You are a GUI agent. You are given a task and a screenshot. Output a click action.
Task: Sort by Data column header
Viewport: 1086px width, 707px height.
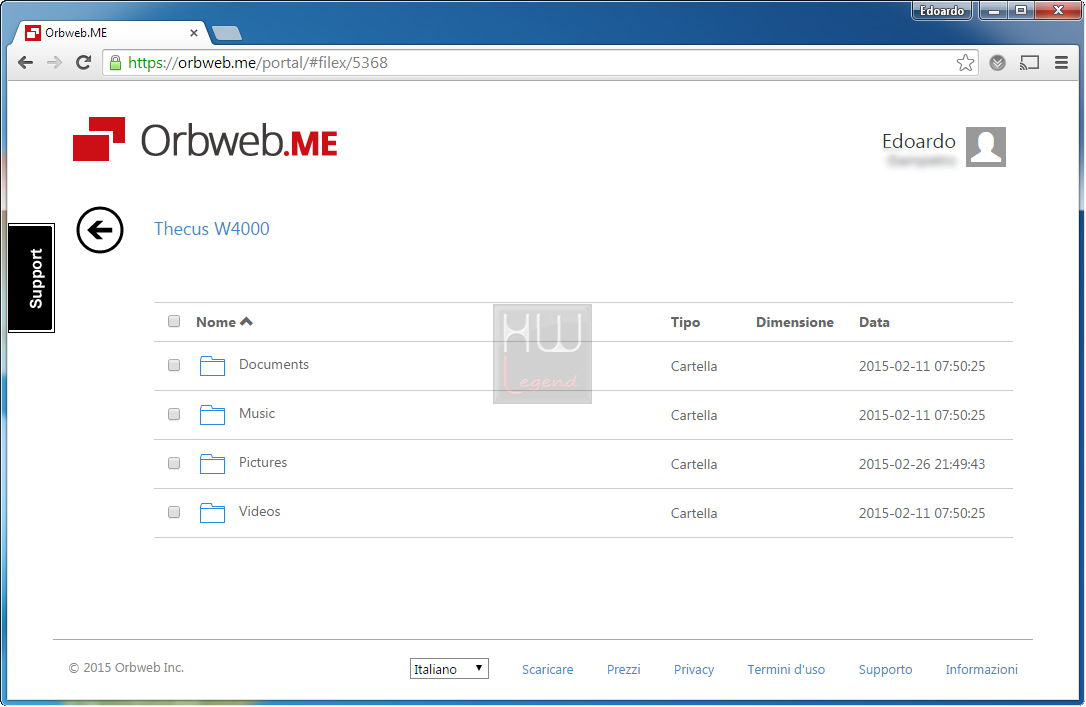click(x=874, y=322)
